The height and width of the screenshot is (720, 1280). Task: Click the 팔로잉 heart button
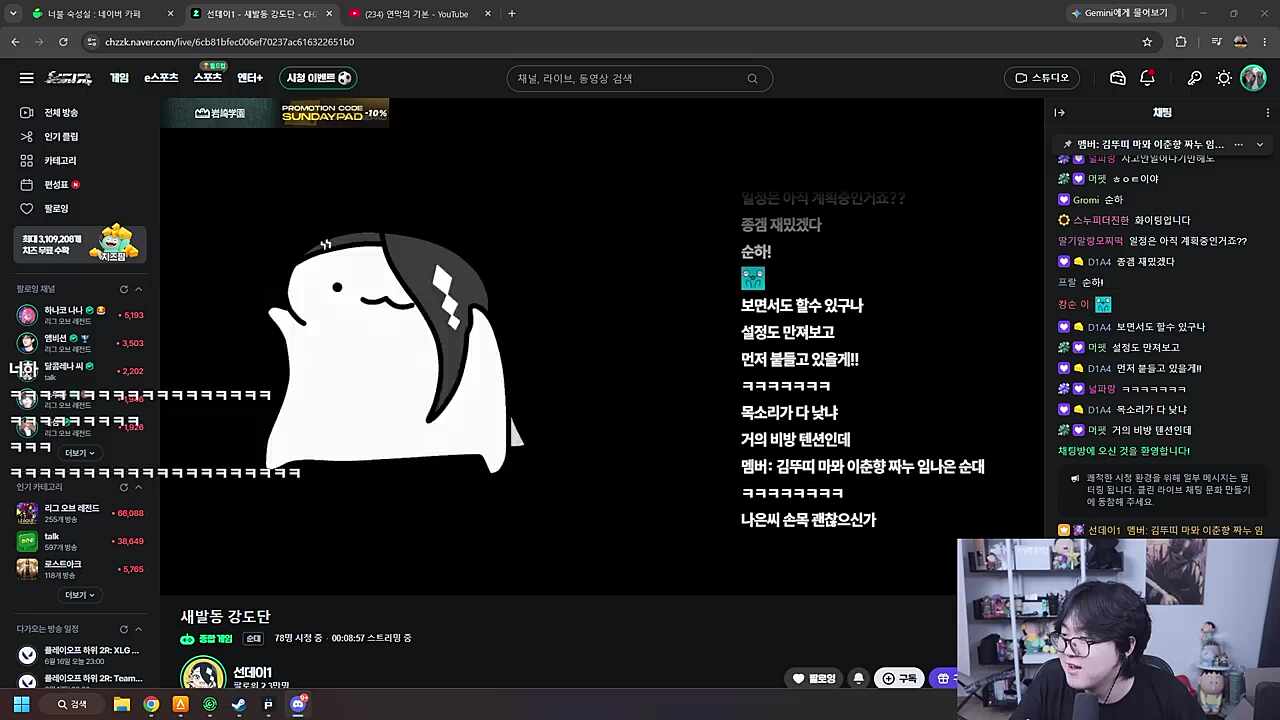click(x=814, y=679)
